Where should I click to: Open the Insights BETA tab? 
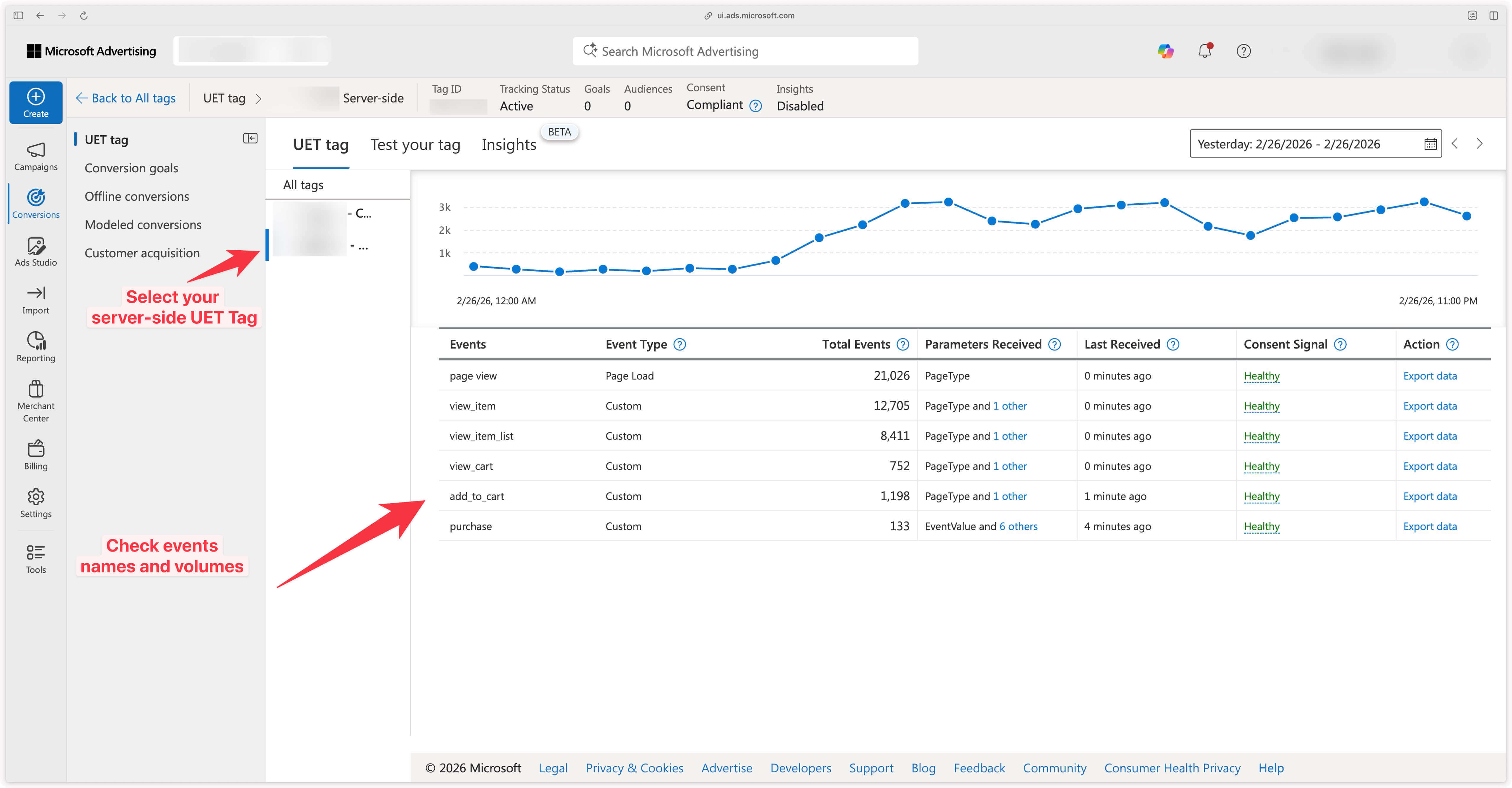(x=508, y=144)
